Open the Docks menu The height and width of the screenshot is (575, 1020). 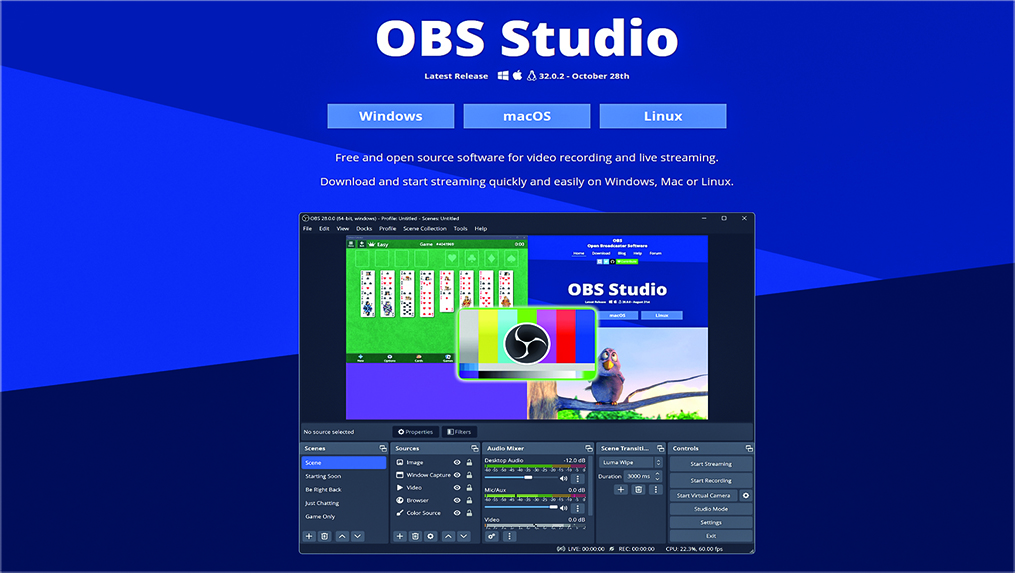pyautogui.click(x=364, y=229)
